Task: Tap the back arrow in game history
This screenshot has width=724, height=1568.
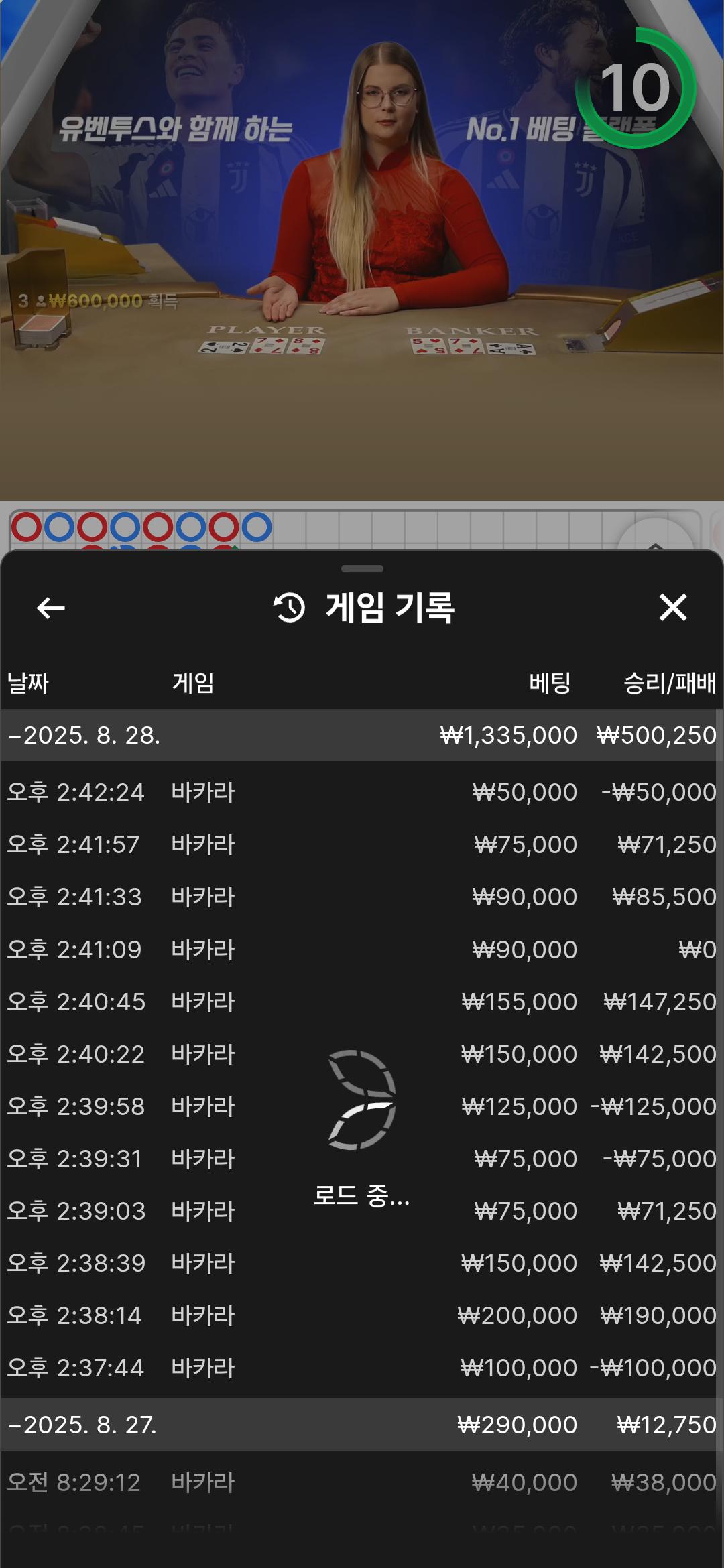Action: click(x=50, y=608)
